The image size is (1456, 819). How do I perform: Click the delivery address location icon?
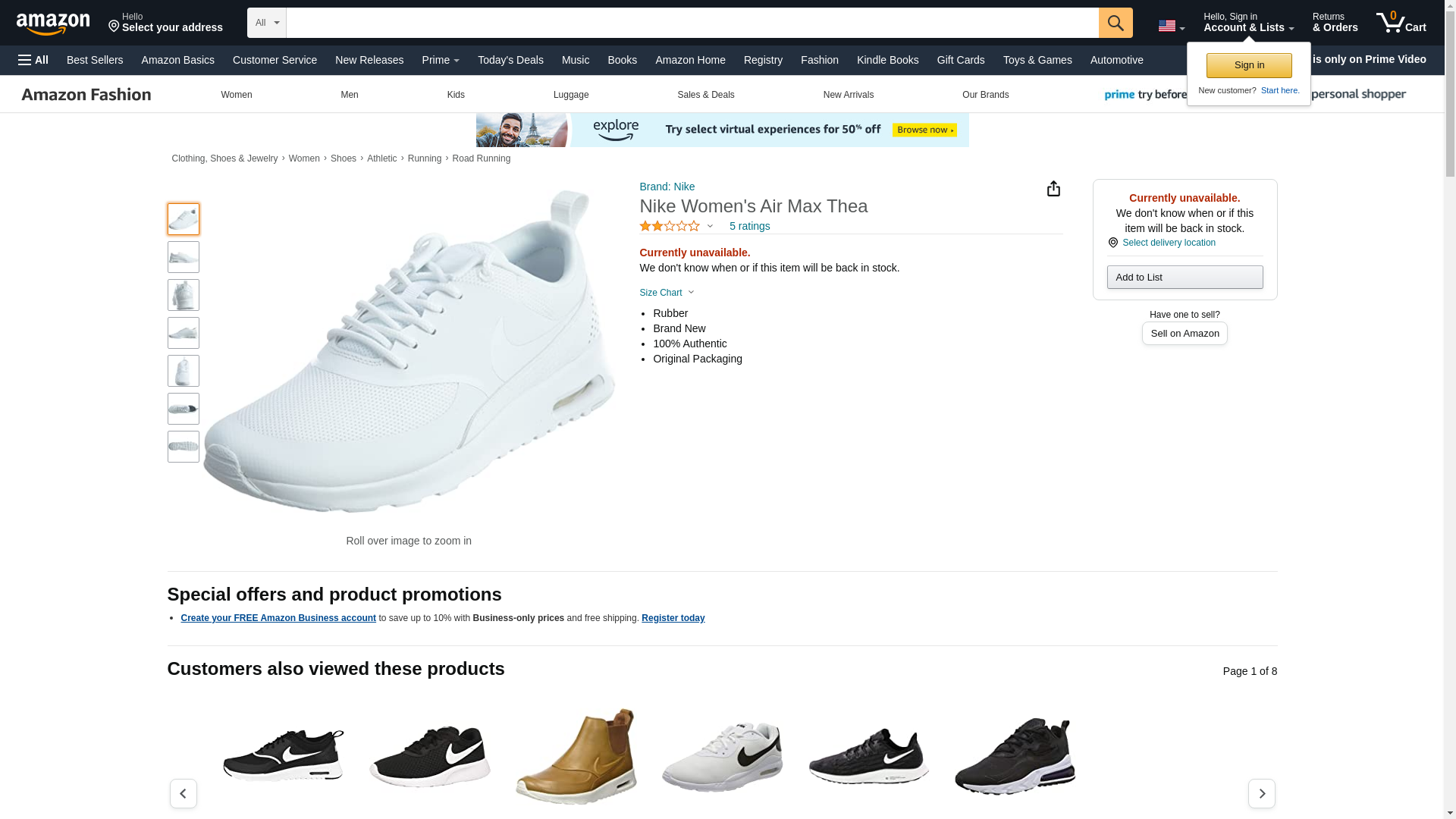tap(115, 27)
